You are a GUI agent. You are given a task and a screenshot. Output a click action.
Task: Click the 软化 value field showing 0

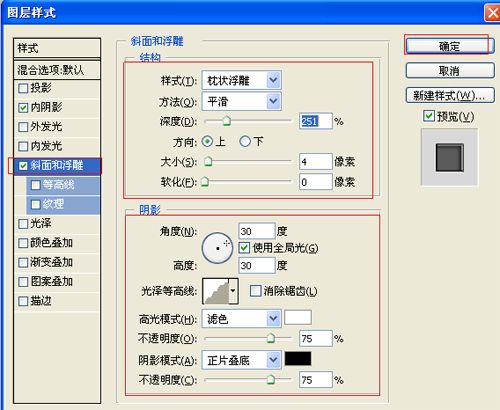click(315, 182)
